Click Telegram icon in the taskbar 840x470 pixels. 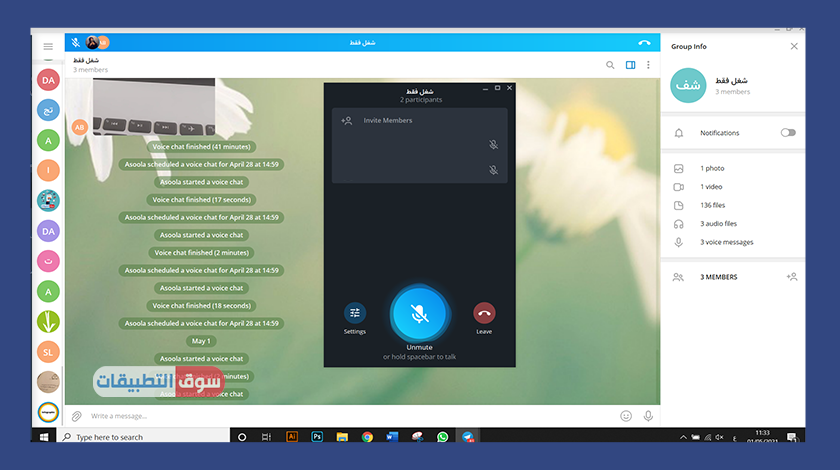(468, 437)
